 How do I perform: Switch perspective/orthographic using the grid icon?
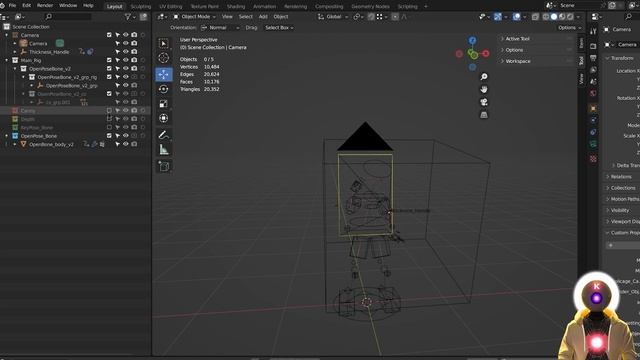coord(484,115)
